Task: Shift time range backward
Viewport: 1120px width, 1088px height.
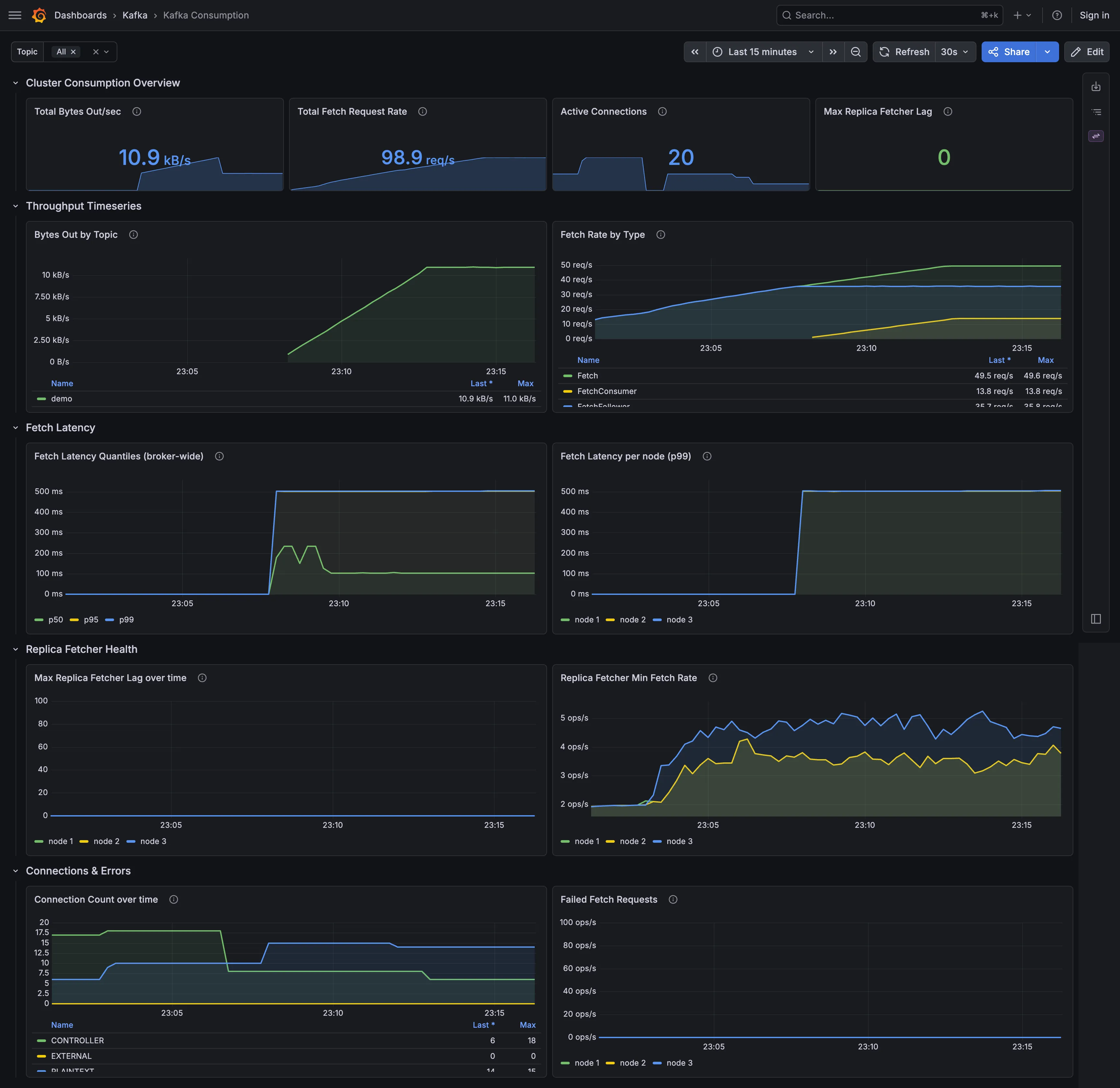Action: pos(695,52)
